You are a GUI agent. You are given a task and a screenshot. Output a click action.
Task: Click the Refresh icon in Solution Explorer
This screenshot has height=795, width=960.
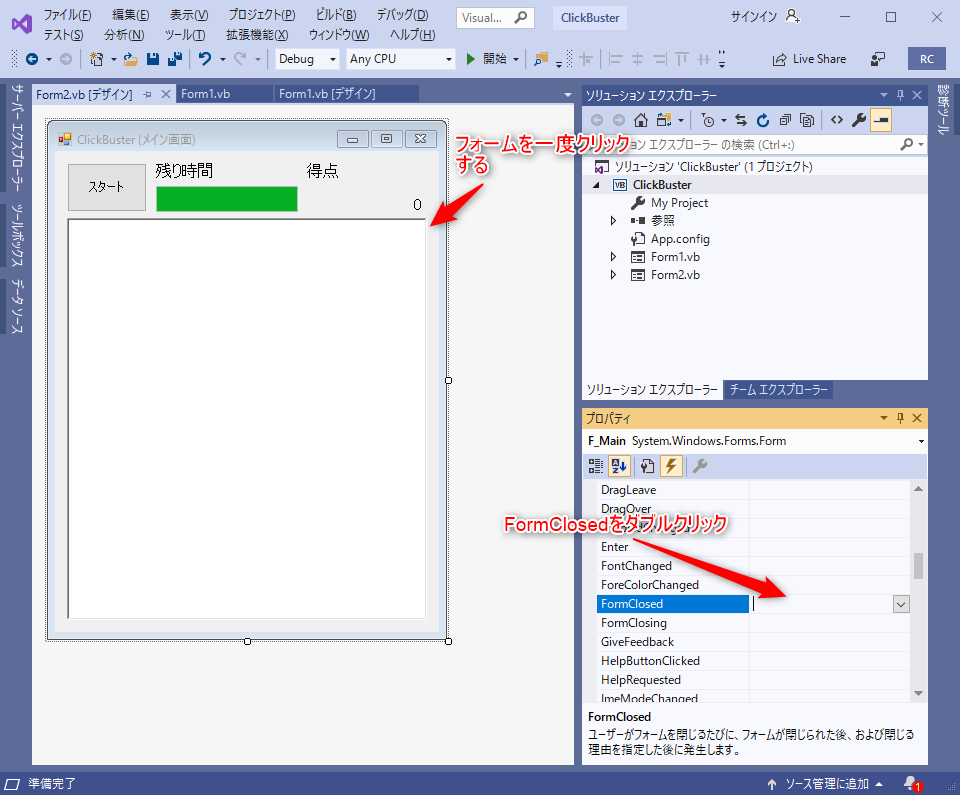763,121
